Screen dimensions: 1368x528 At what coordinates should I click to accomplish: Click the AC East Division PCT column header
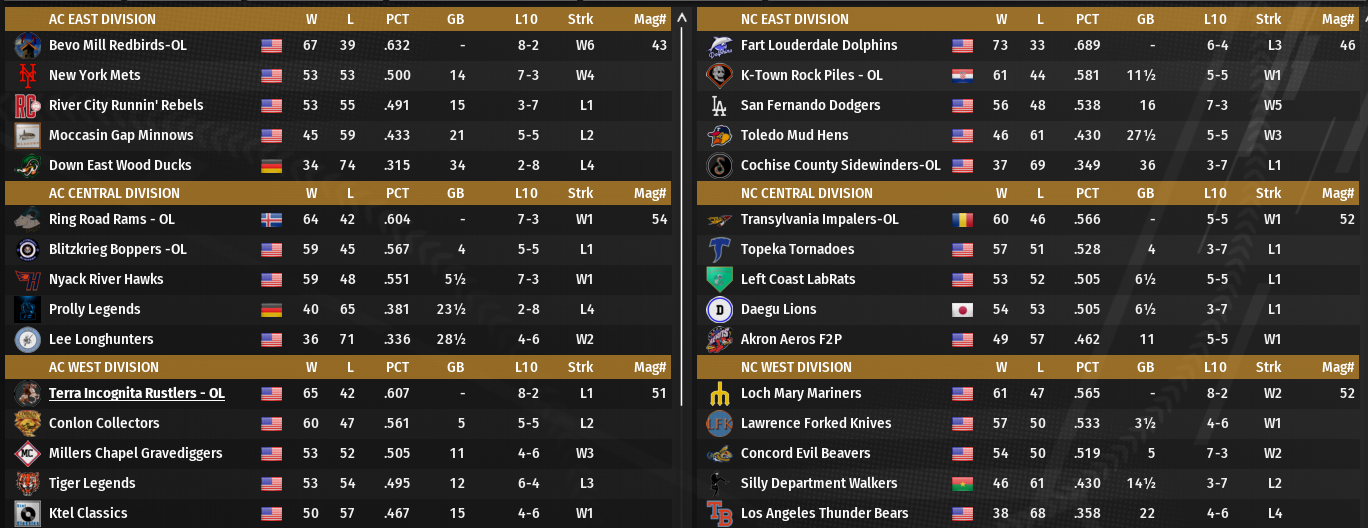click(x=397, y=19)
